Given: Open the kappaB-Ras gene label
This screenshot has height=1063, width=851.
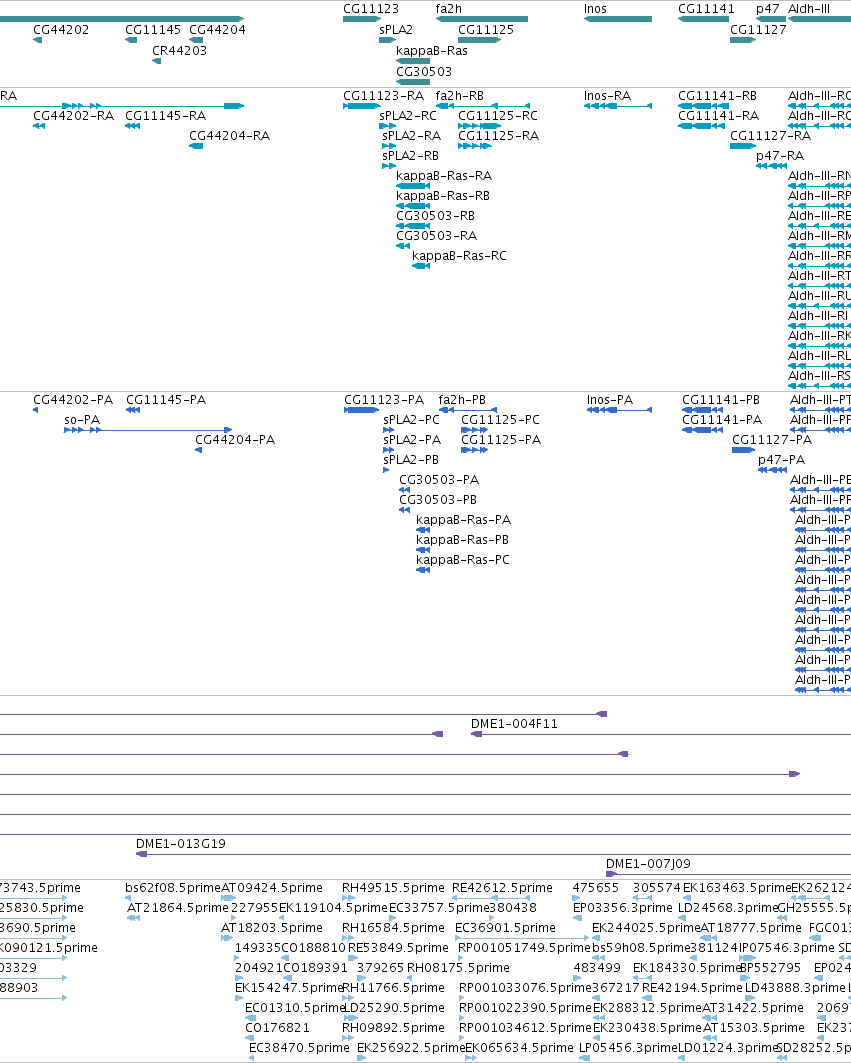Looking at the screenshot, I should 432,51.
